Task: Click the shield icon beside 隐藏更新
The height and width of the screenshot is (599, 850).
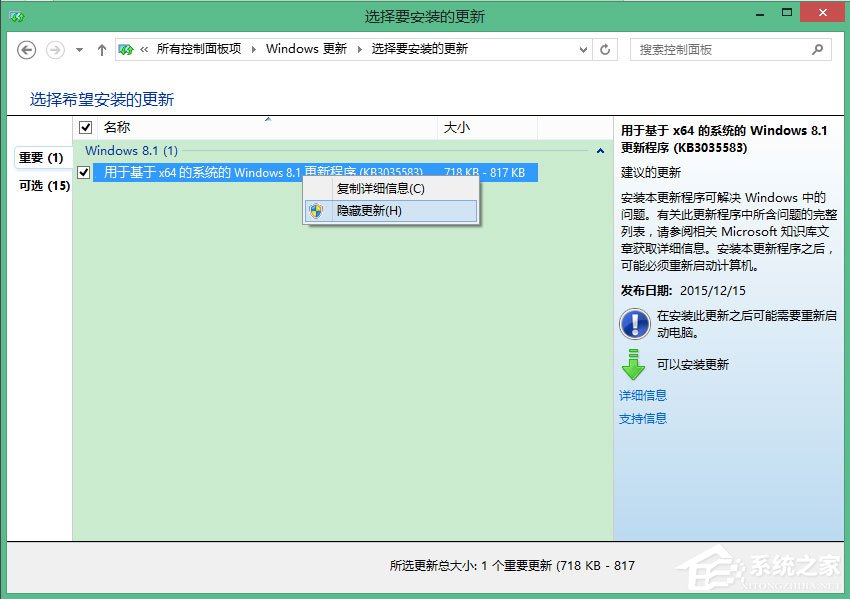Action: (318, 211)
